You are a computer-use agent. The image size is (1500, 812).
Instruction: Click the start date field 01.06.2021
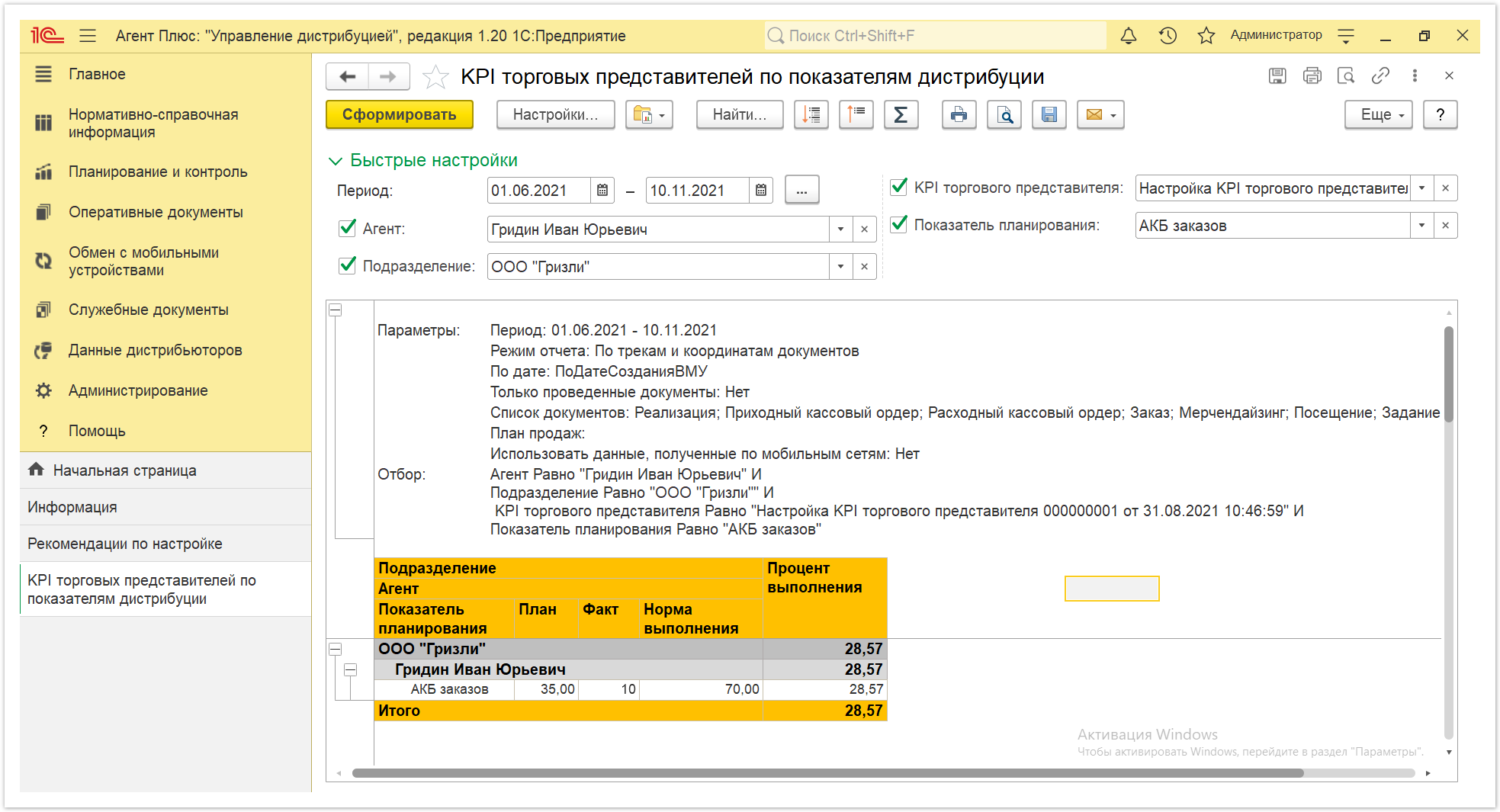tap(538, 191)
